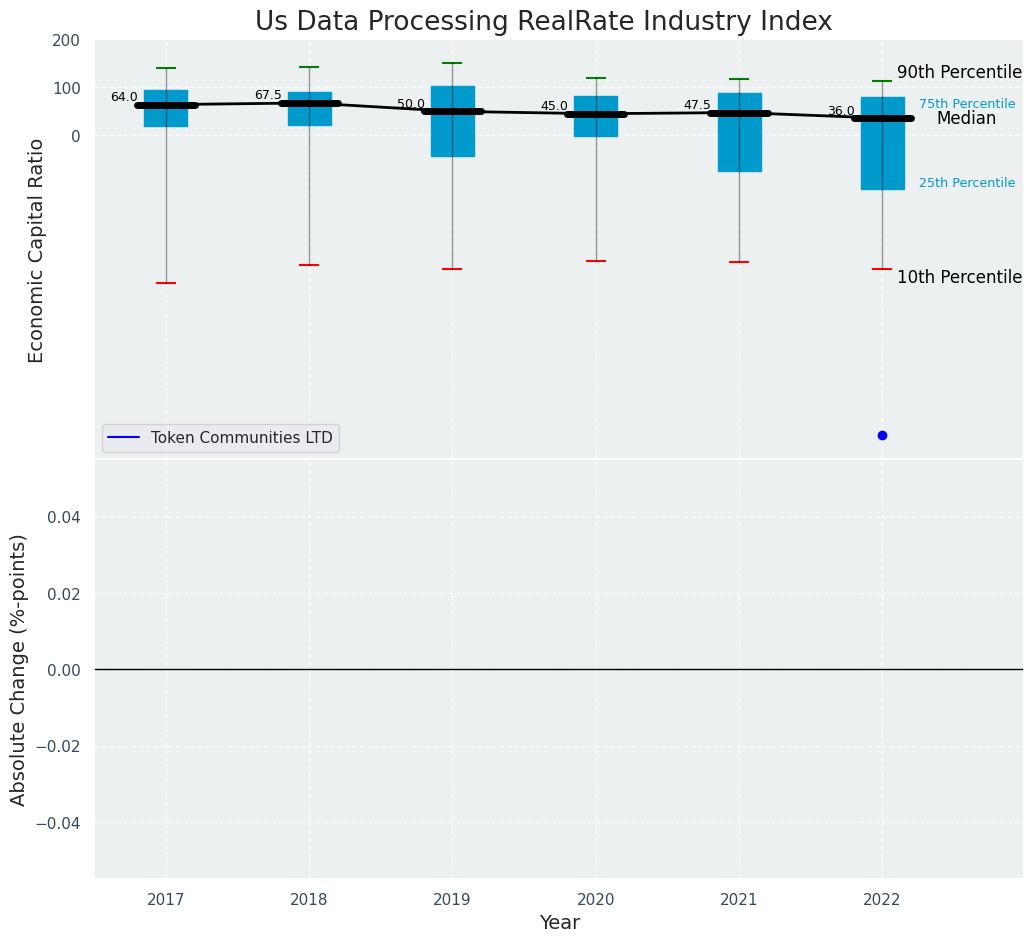The width and height of the screenshot is (1034, 942).
Task: Click the red 10th percentile cap for 2017
Action: (166, 283)
